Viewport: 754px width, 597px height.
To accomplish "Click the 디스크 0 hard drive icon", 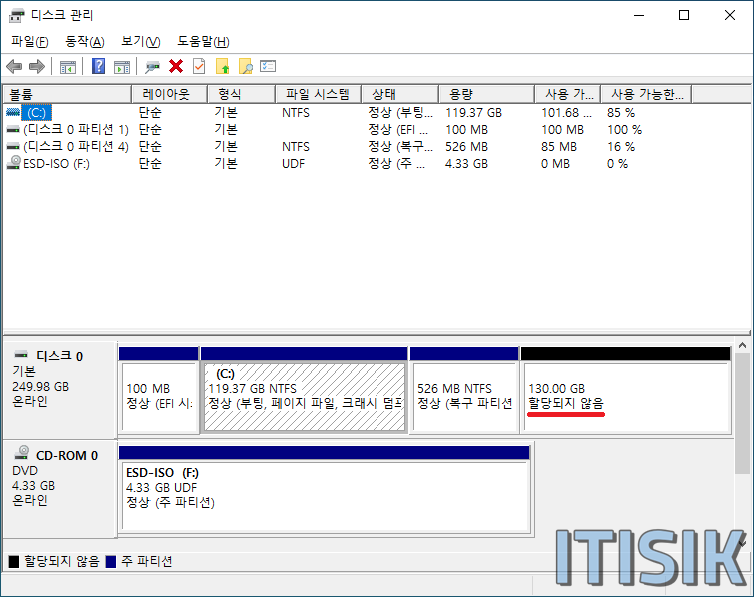I will tap(21, 355).
